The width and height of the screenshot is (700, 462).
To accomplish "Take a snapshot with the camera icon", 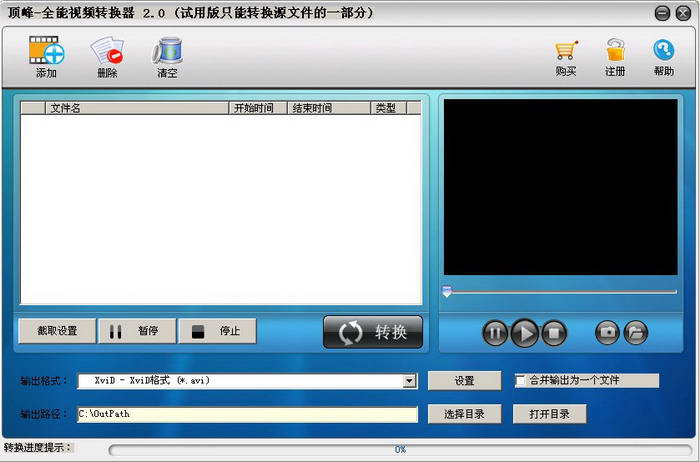I will [x=607, y=333].
